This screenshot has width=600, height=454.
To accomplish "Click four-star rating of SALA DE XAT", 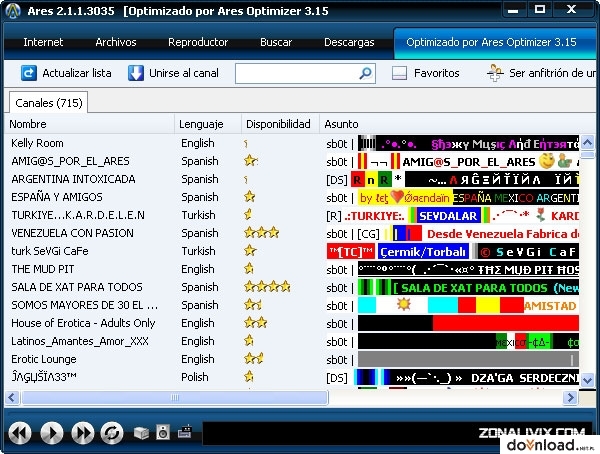I will [x=267, y=287].
